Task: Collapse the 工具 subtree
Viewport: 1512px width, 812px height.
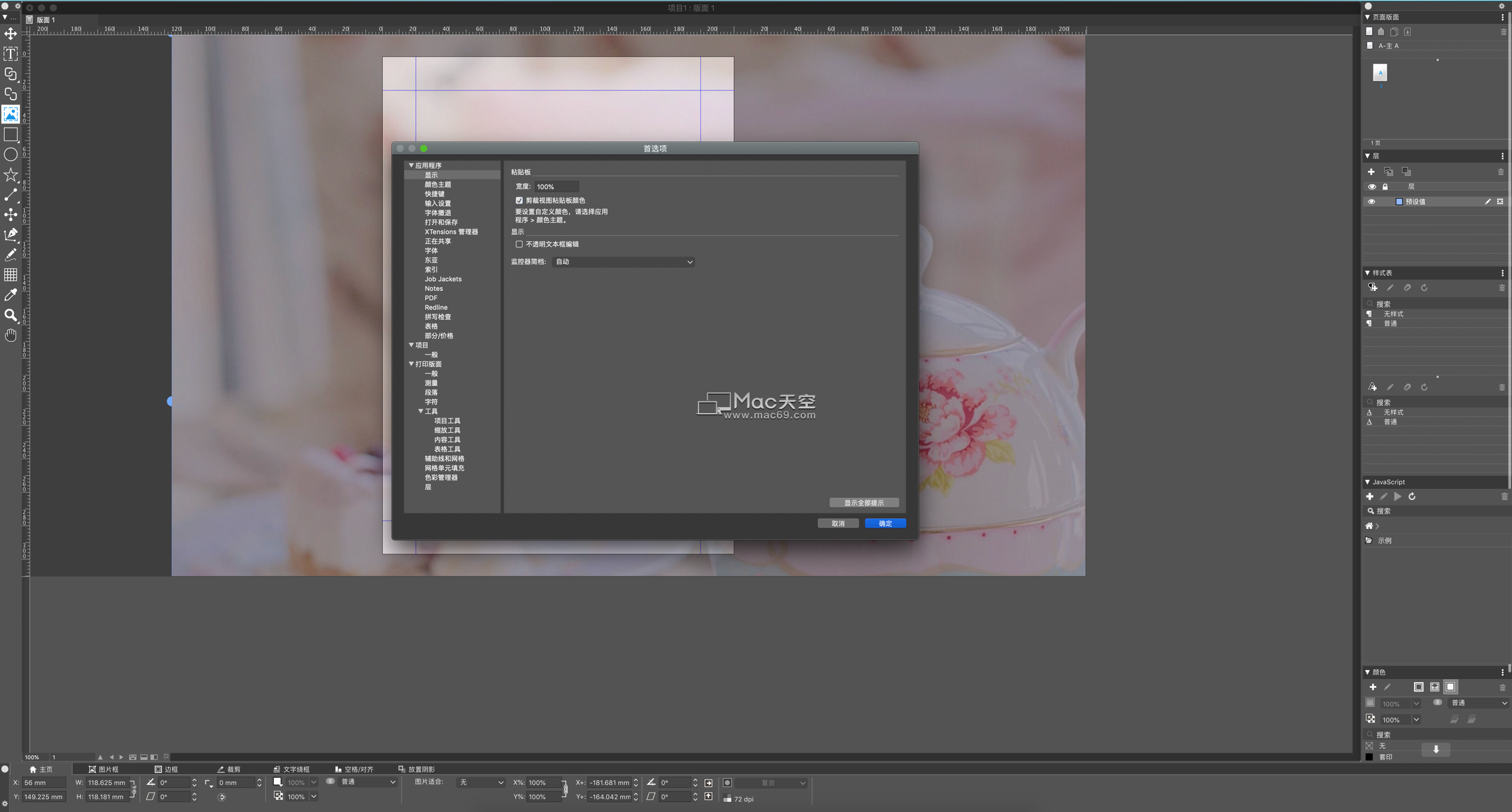Action: click(421, 411)
